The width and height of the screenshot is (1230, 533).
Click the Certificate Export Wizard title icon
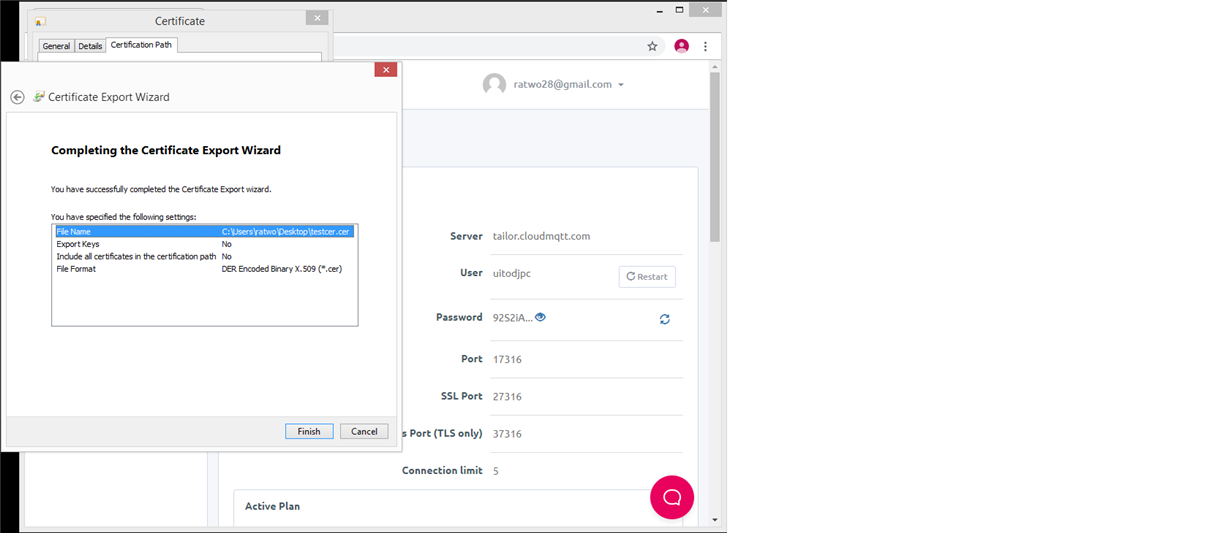pyautogui.click(x=39, y=97)
